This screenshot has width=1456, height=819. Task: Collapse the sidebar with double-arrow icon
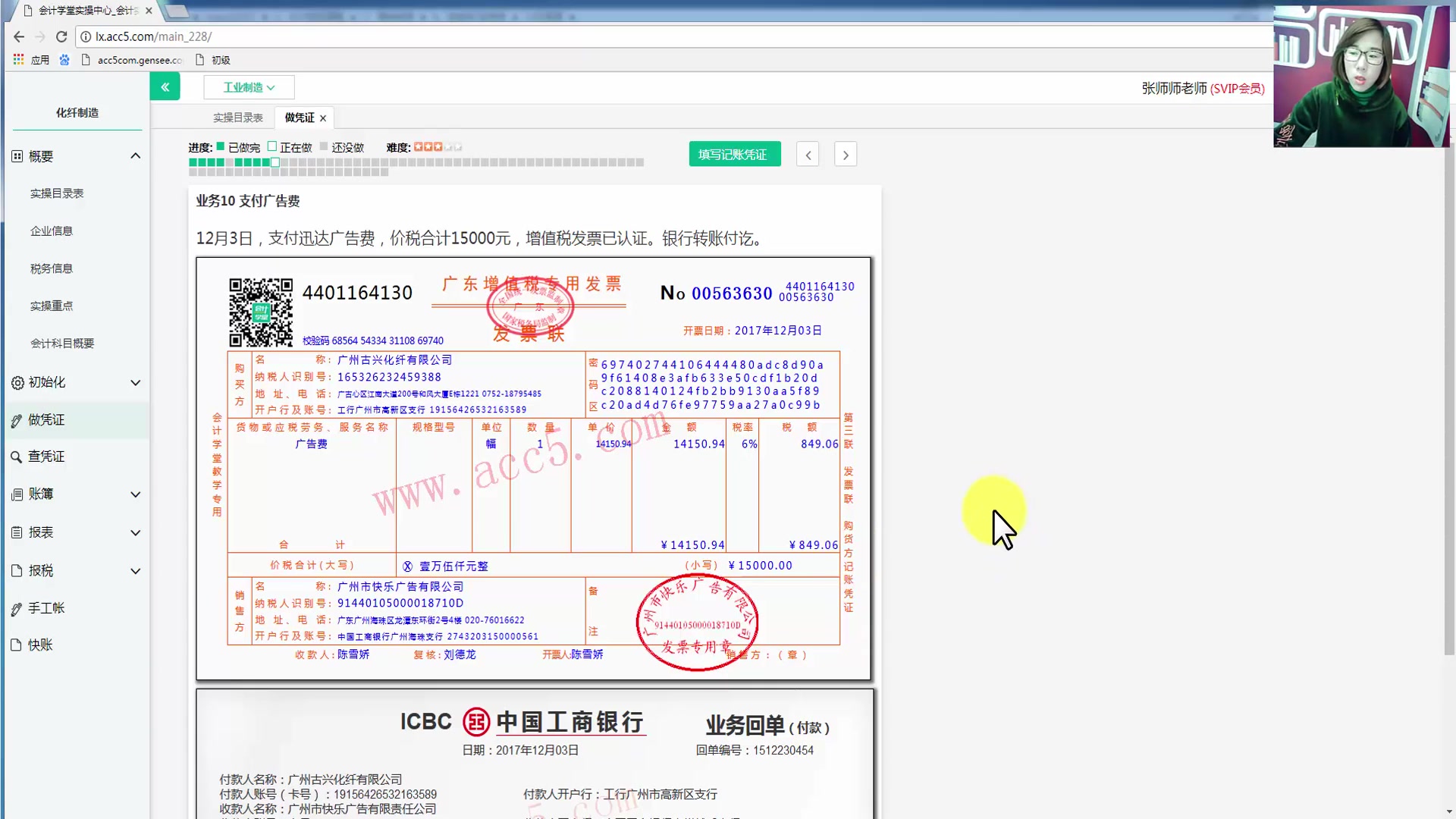[165, 87]
